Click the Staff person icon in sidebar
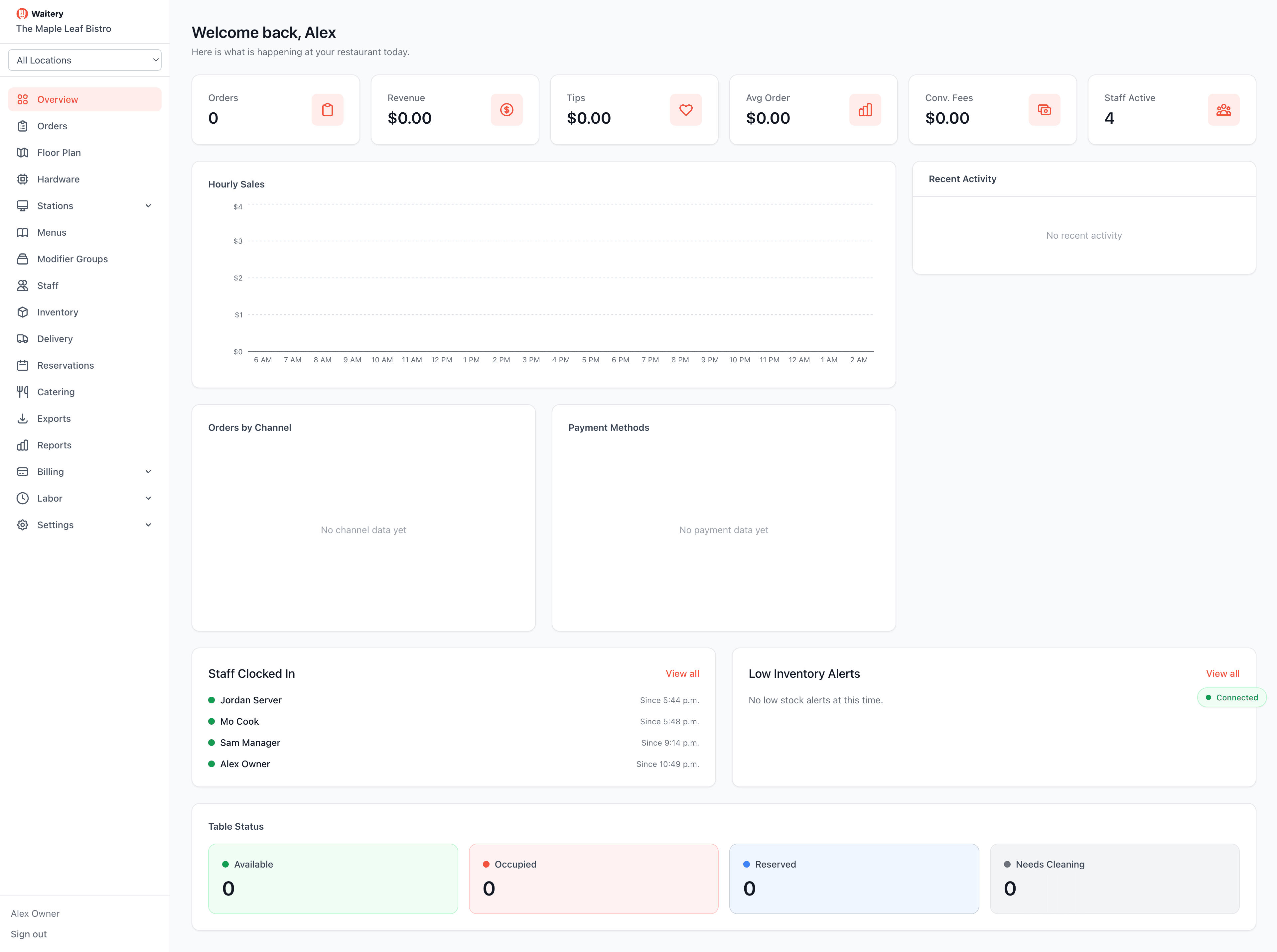This screenshot has height=952, width=1277. [23, 285]
